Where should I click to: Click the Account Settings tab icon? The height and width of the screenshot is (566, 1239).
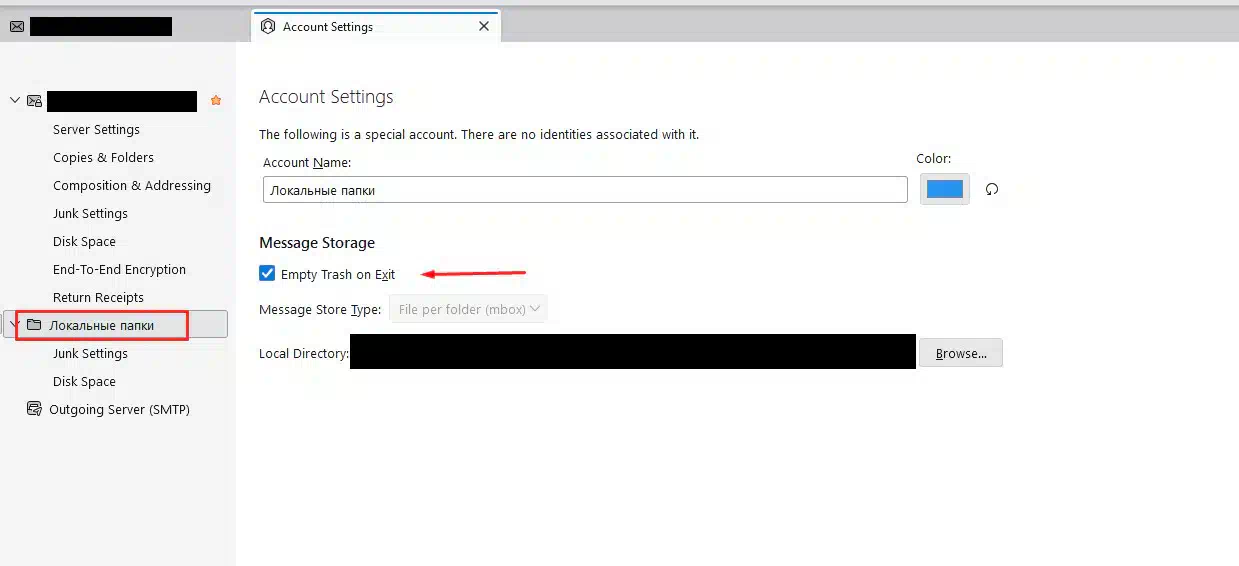[267, 27]
